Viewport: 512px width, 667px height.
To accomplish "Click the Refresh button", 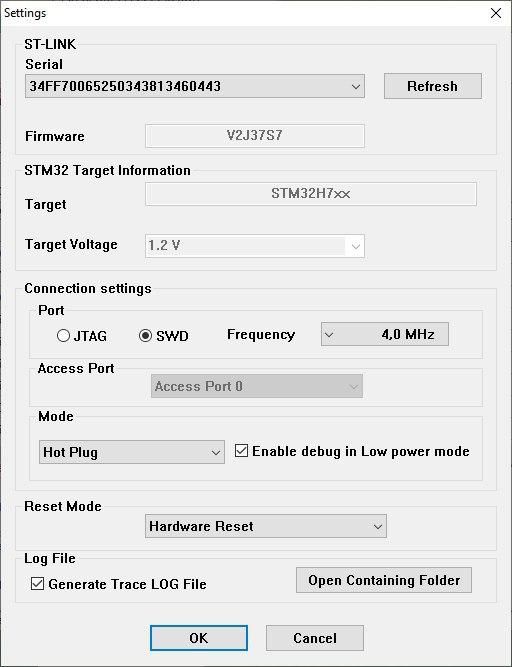I will pos(432,86).
